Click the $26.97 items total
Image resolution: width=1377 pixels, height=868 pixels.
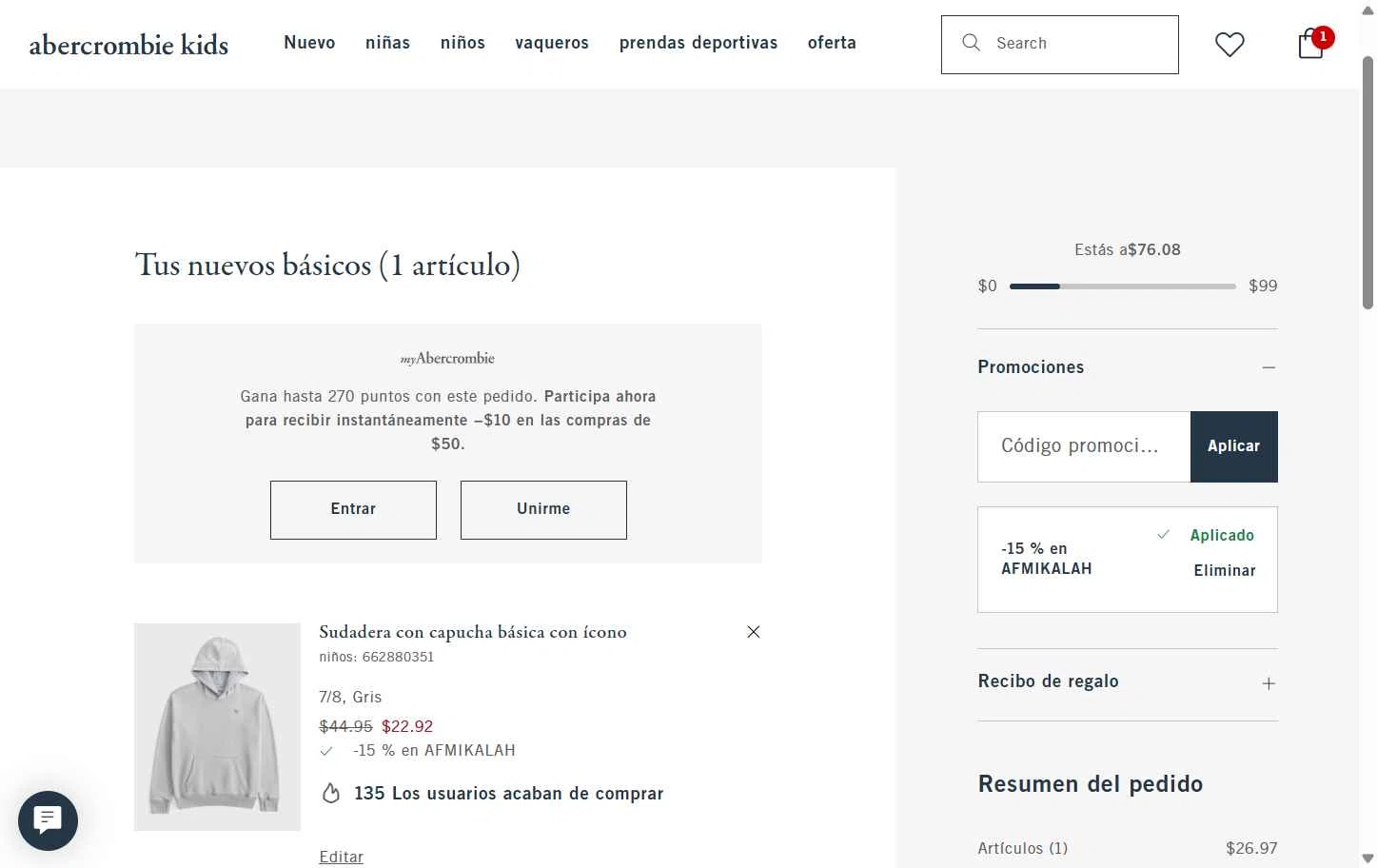tap(1251, 848)
